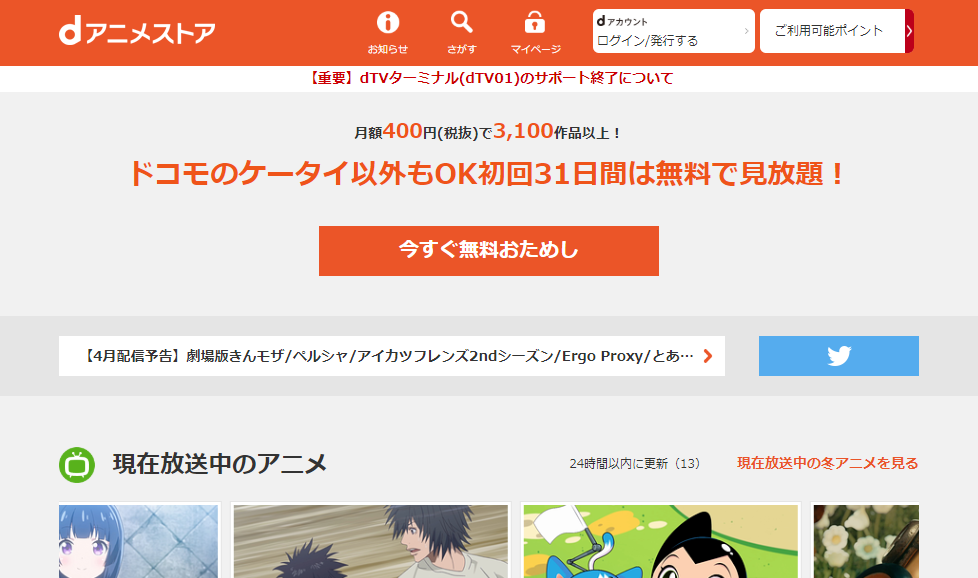978x578 pixels.
Task: Click the 今すぐ無料おためし button
Action: pos(489,251)
